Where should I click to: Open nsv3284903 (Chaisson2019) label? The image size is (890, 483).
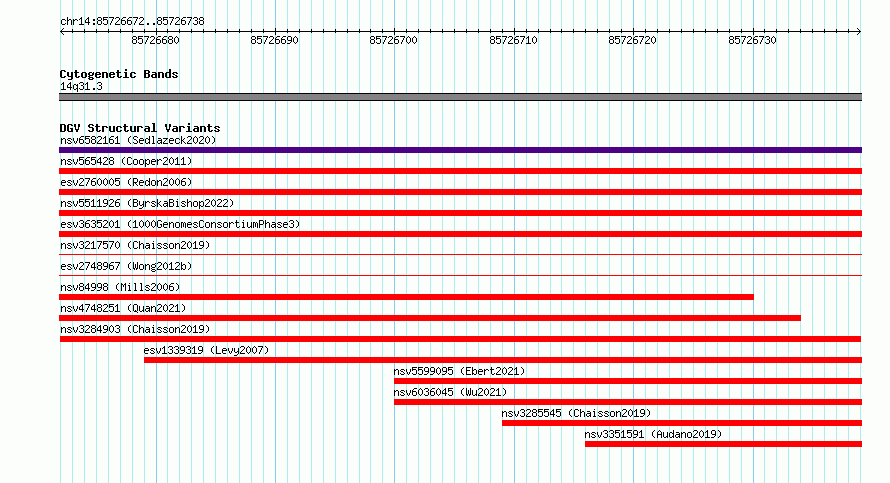click(x=135, y=329)
